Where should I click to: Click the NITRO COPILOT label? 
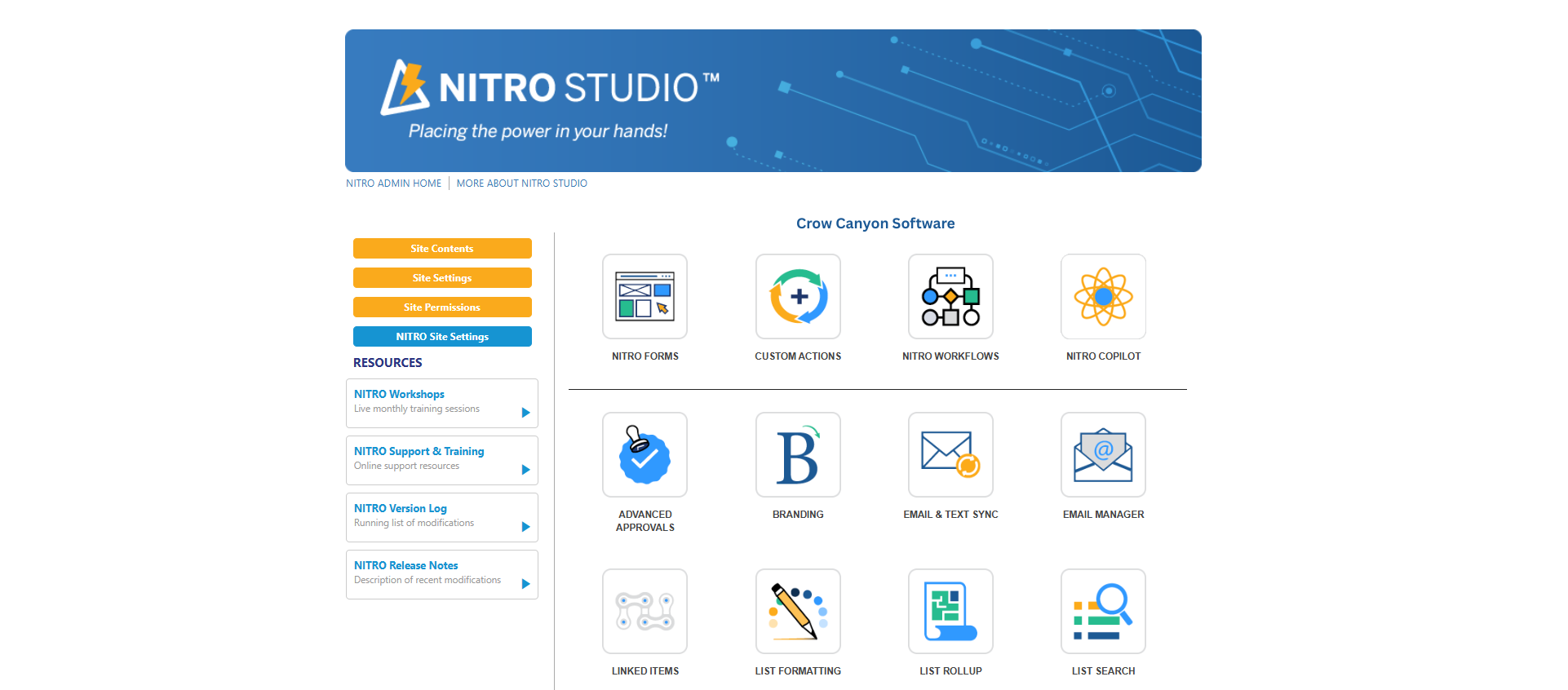pos(1103,356)
